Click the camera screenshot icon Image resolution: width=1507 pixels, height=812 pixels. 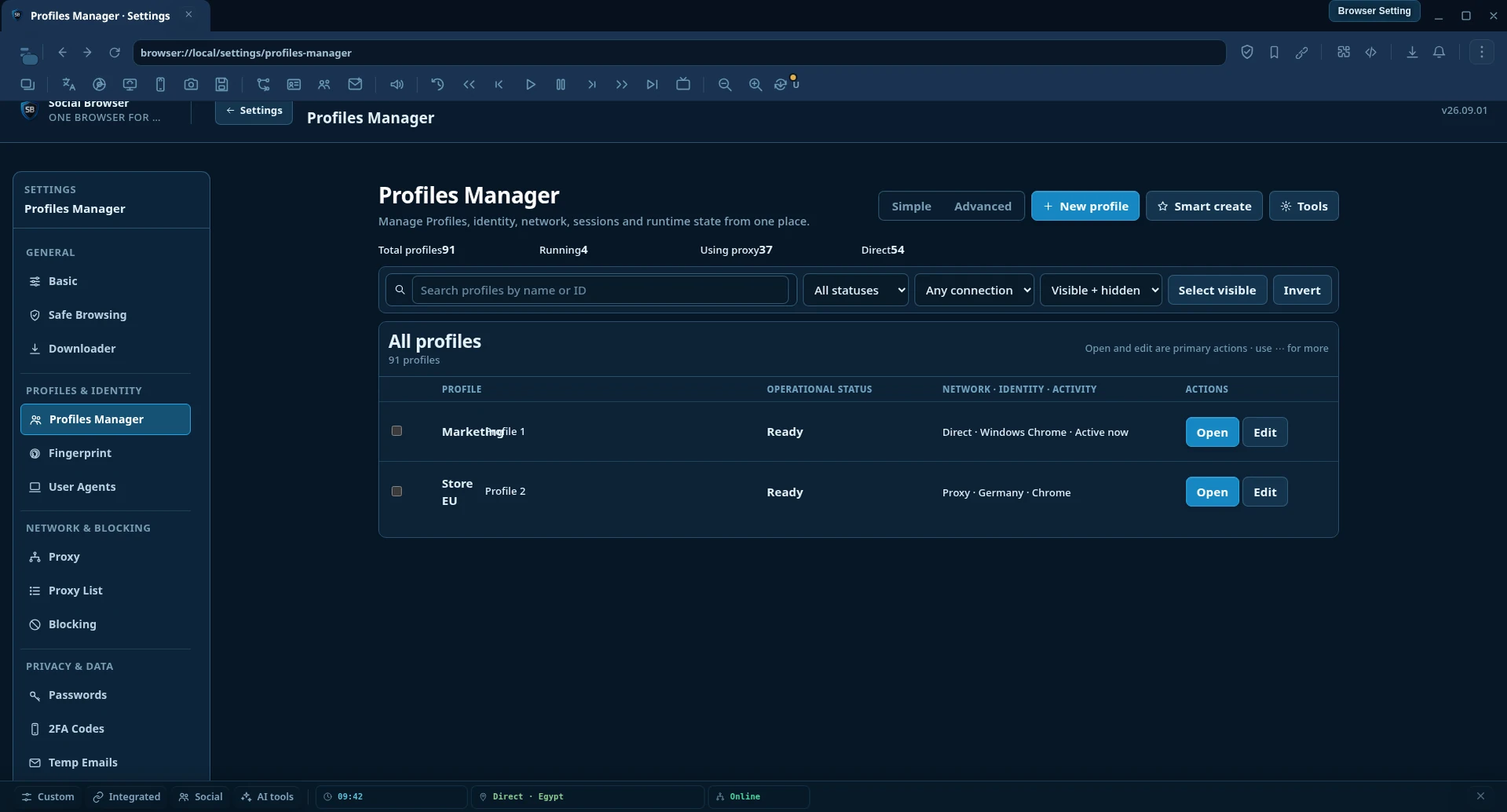pos(191,84)
